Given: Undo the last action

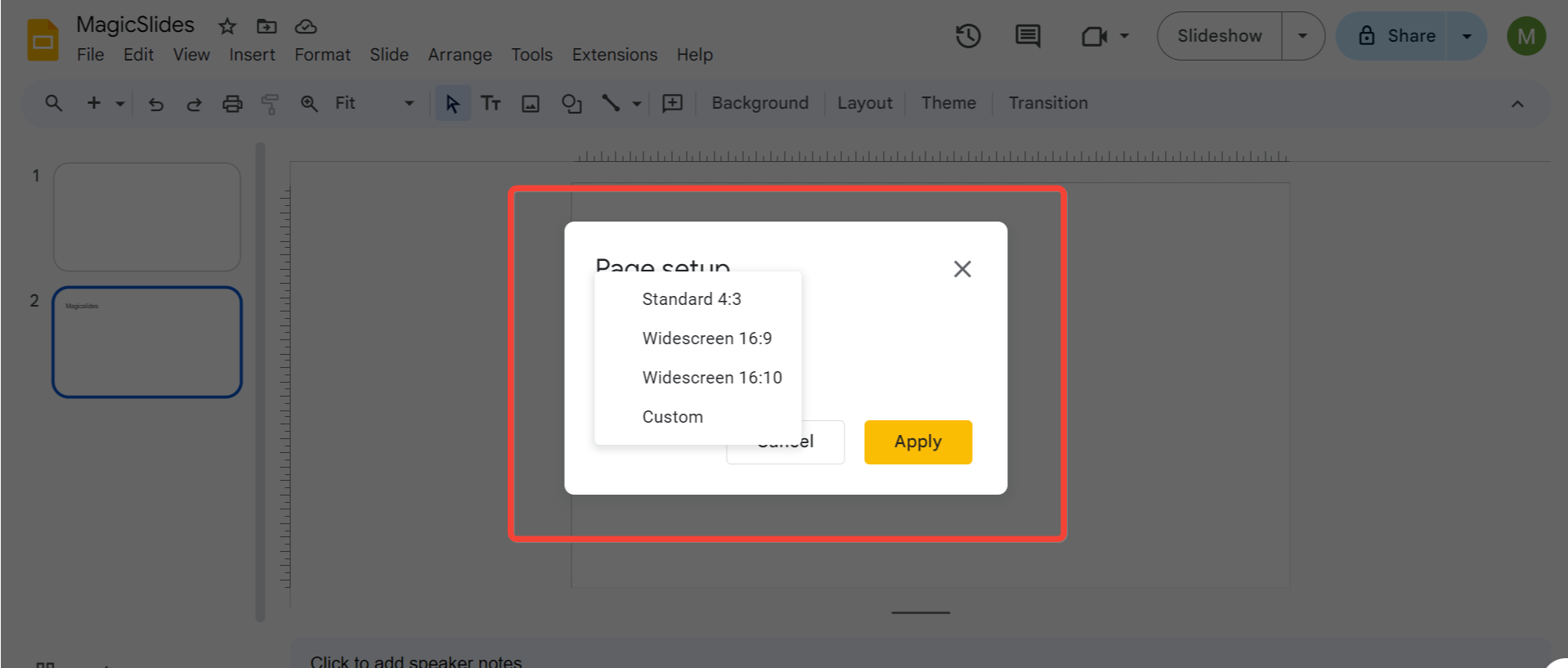Looking at the screenshot, I should tap(156, 104).
